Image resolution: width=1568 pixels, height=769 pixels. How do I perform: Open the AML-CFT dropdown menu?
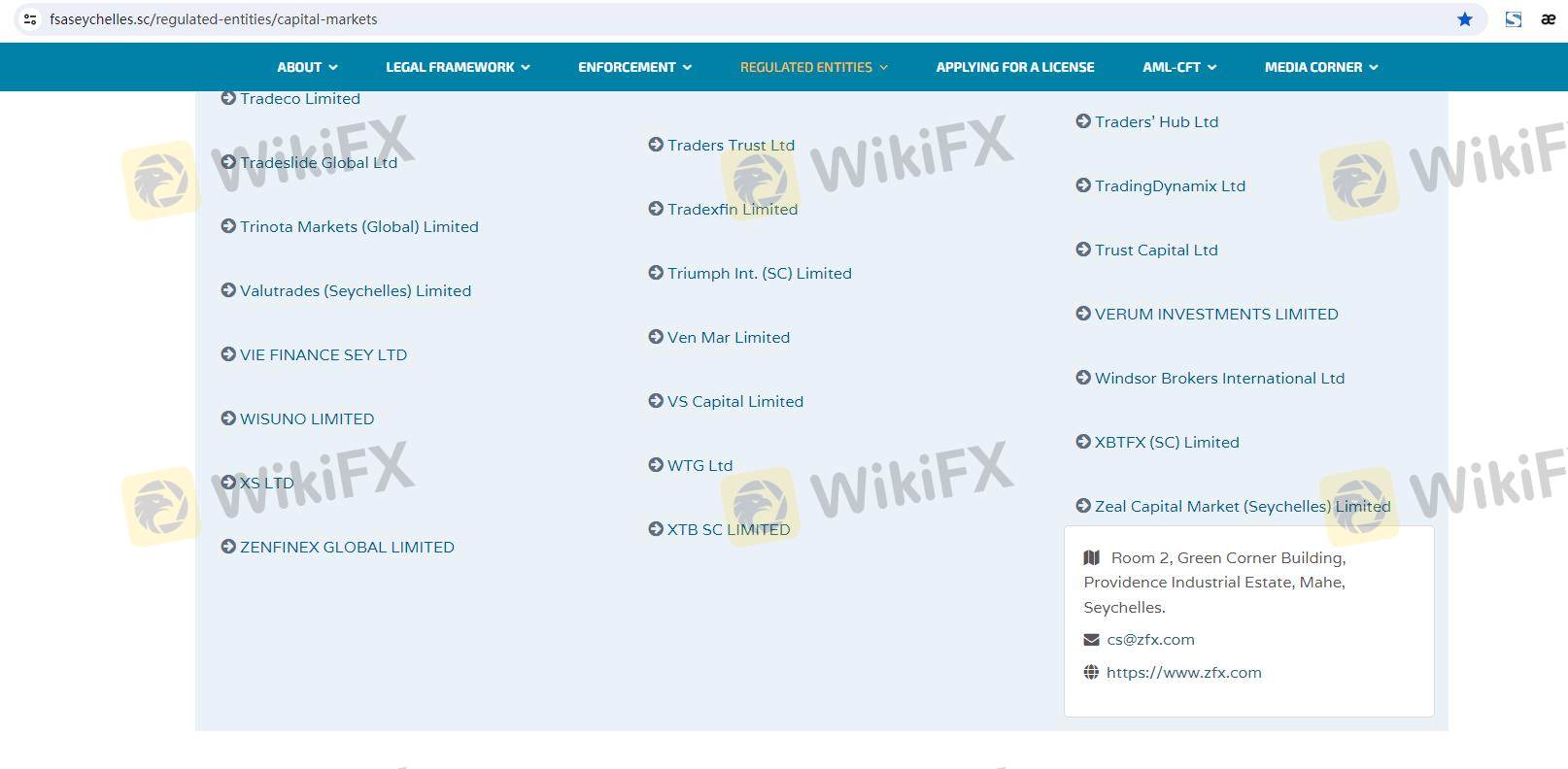[1178, 67]
